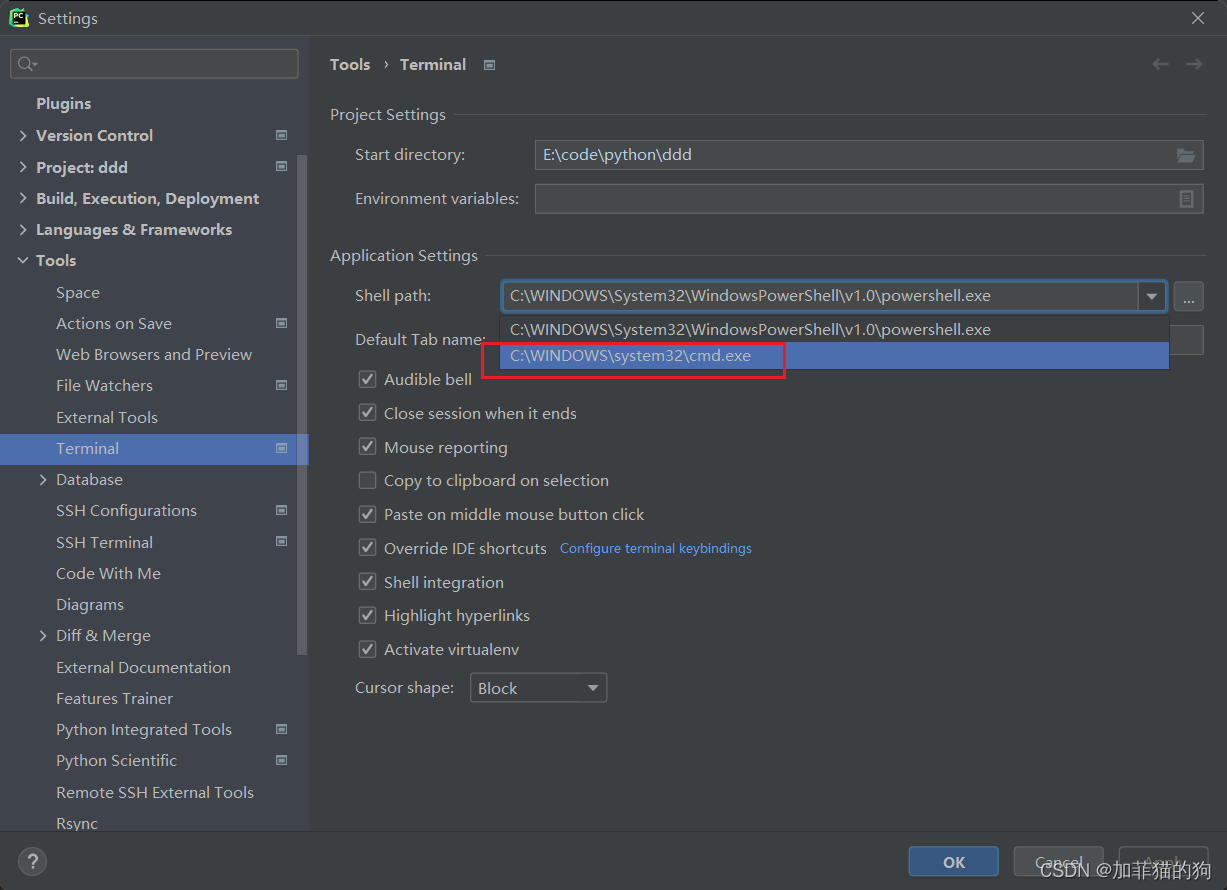Click OK to confirm settings

[x=954, y=862]
